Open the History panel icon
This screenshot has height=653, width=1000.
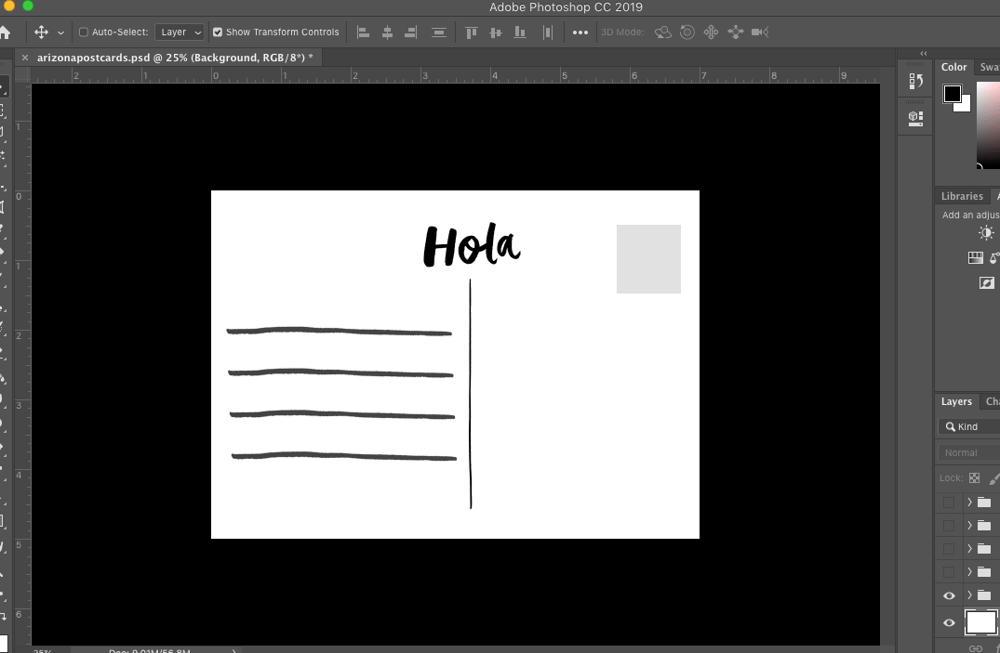tap(916, 81)
